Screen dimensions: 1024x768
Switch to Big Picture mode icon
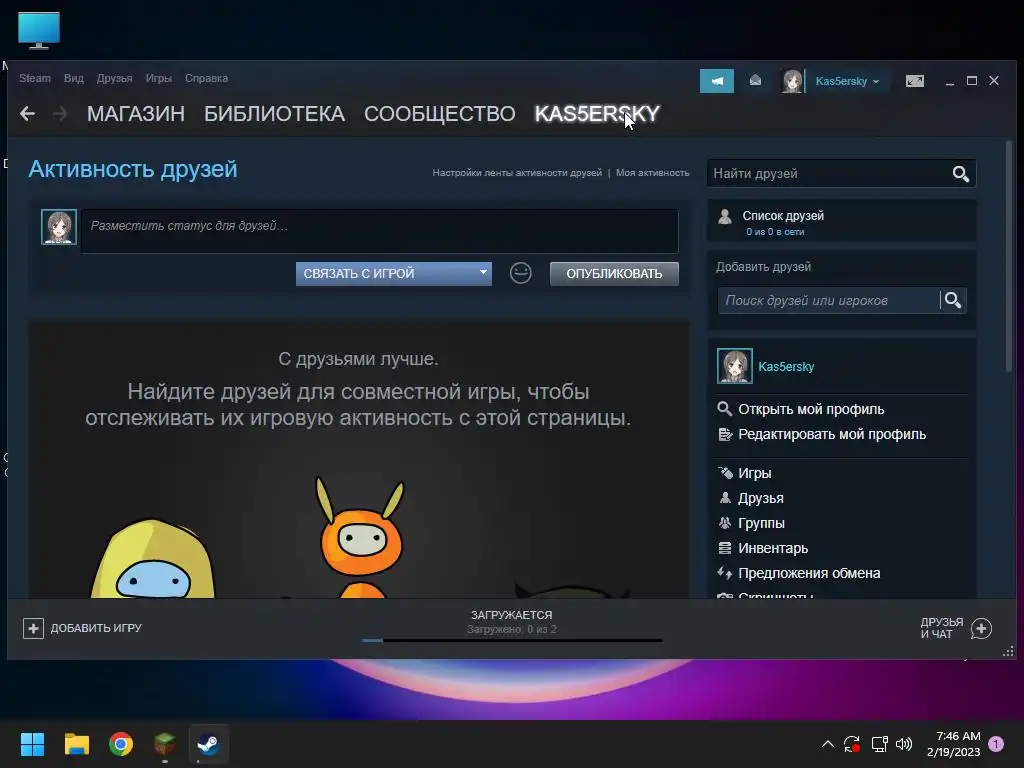click(914, 81)
